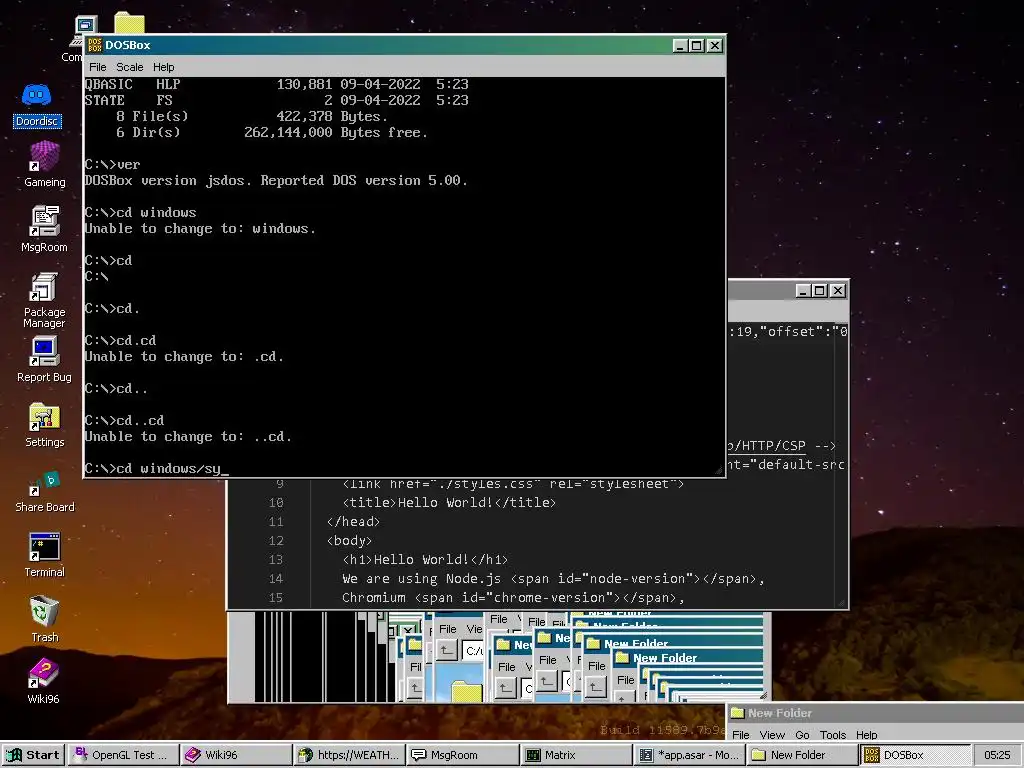Close the DOSBox window
Screen dimensions: 1024x768
point(714,46)
